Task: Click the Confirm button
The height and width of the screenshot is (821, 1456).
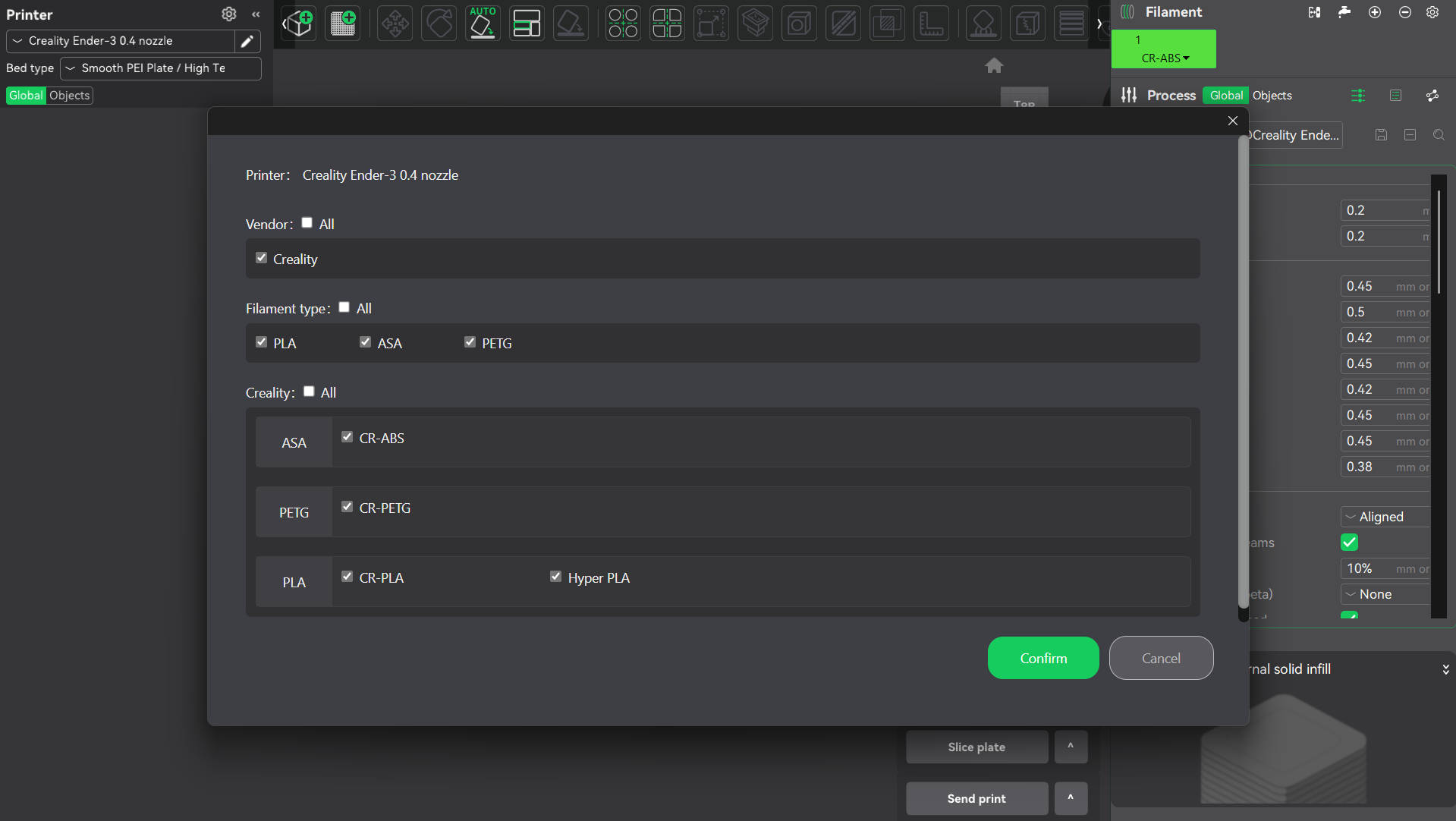Action: pos(1043,658)
